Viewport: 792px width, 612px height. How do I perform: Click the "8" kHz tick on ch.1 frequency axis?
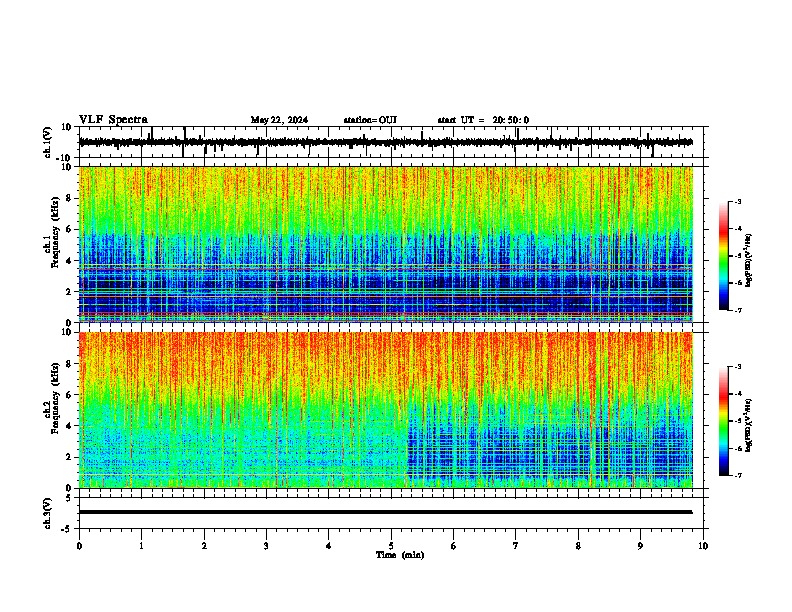point(69,198)
